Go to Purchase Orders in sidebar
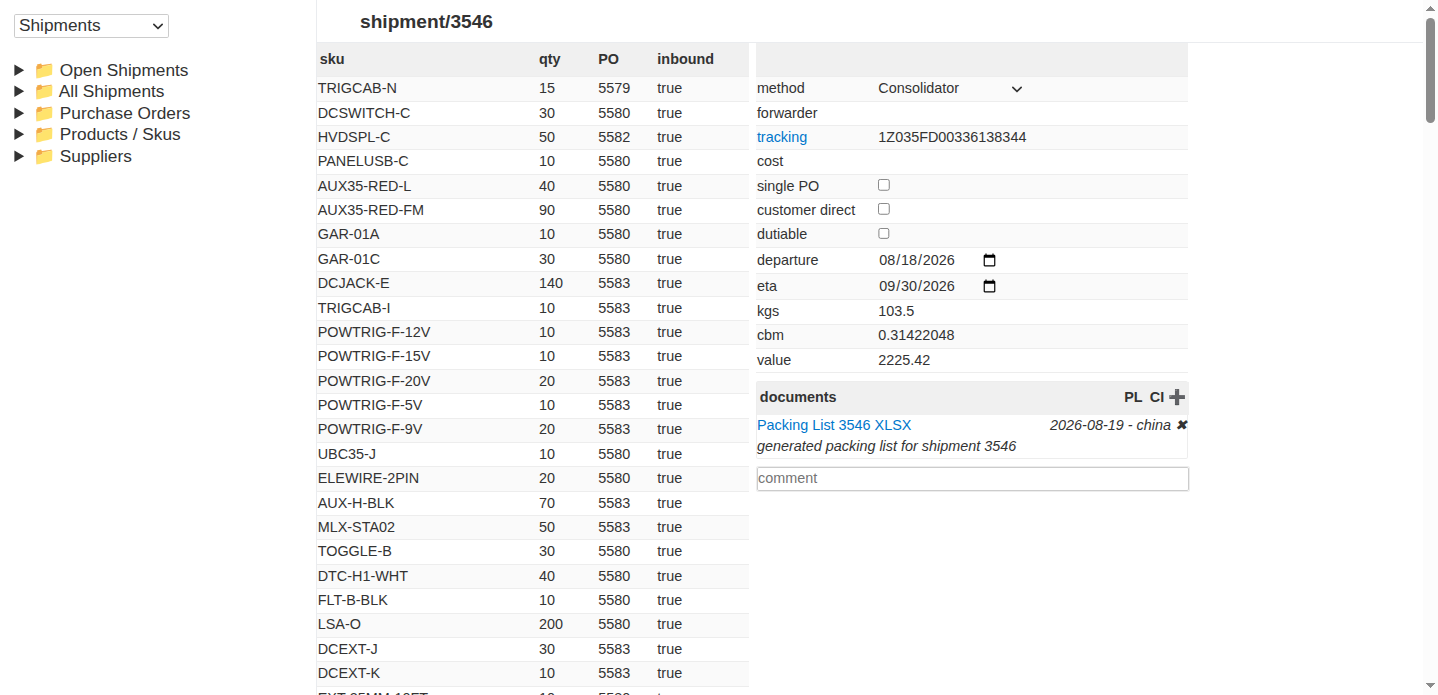1438x695 pixels. point(125,113)
